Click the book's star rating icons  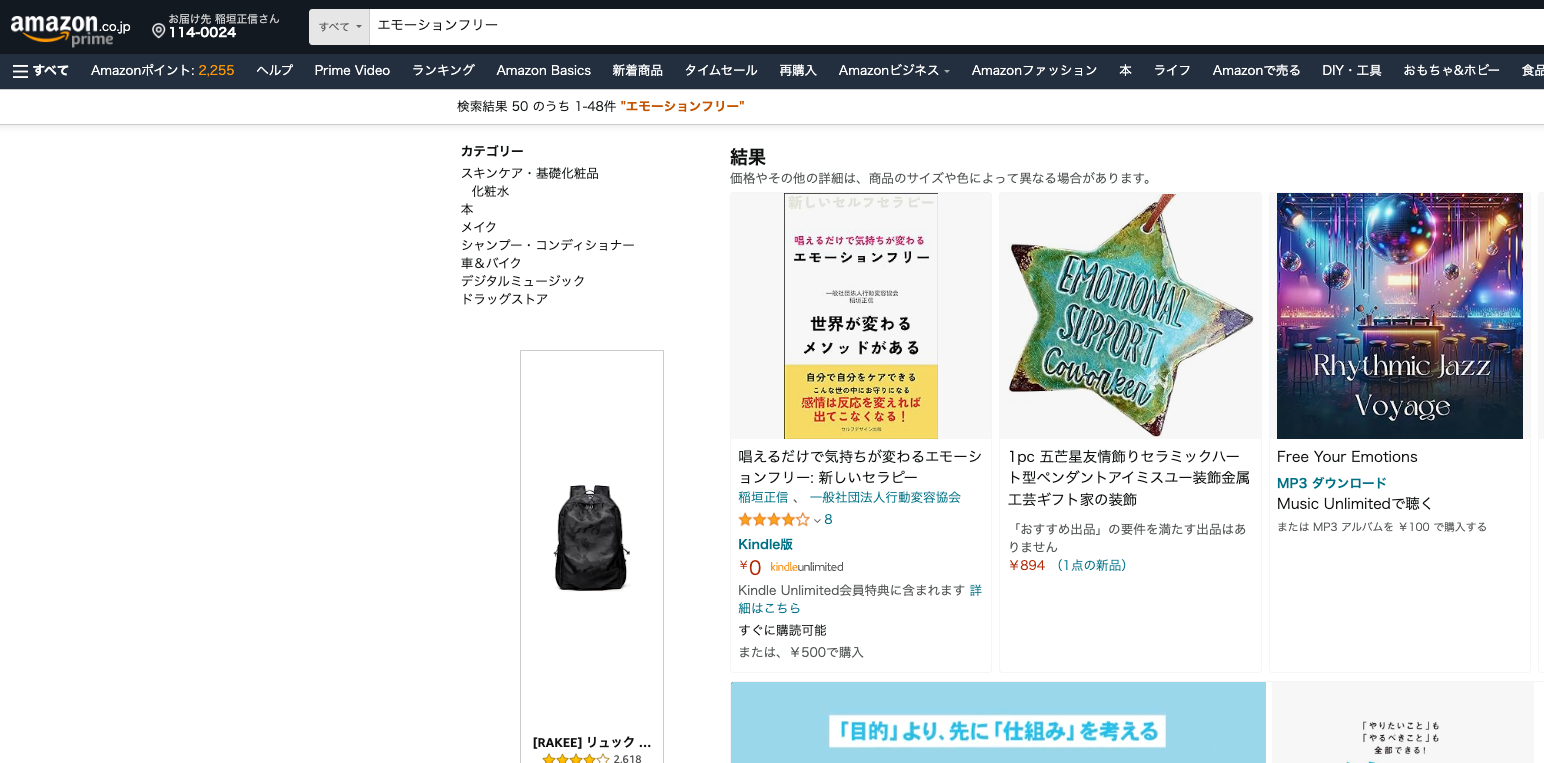pyautogui.click(x=773, y=519)
